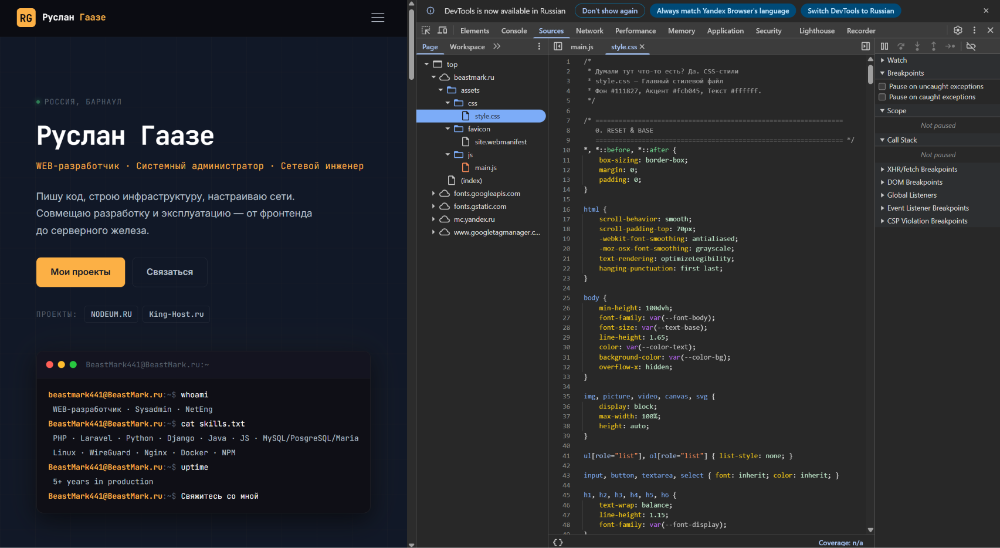Close the style.css editor tab
This screenshot has height=548, width=1000.
(642, 47)
